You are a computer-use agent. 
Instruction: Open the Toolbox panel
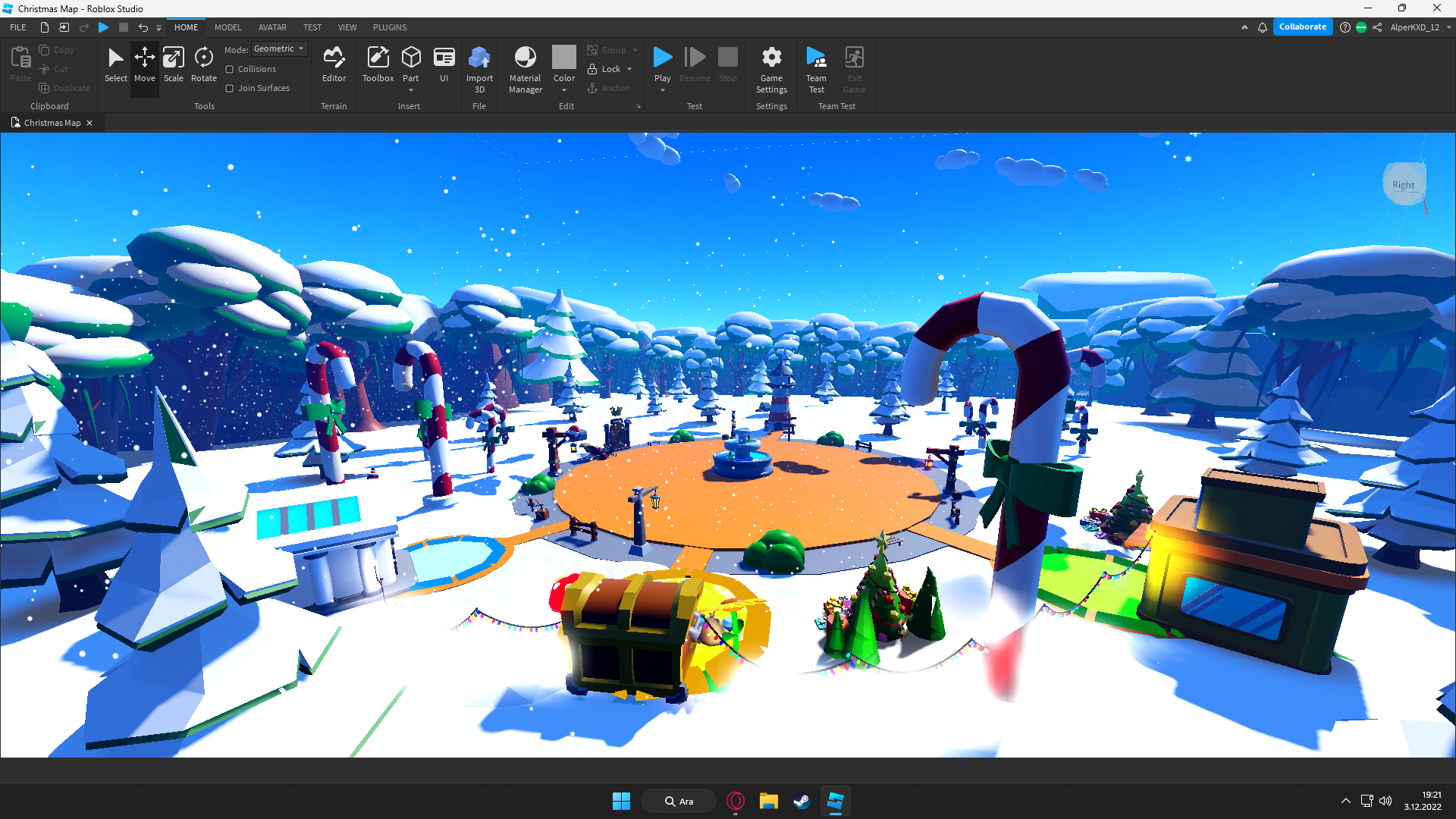tap(378, 64)
